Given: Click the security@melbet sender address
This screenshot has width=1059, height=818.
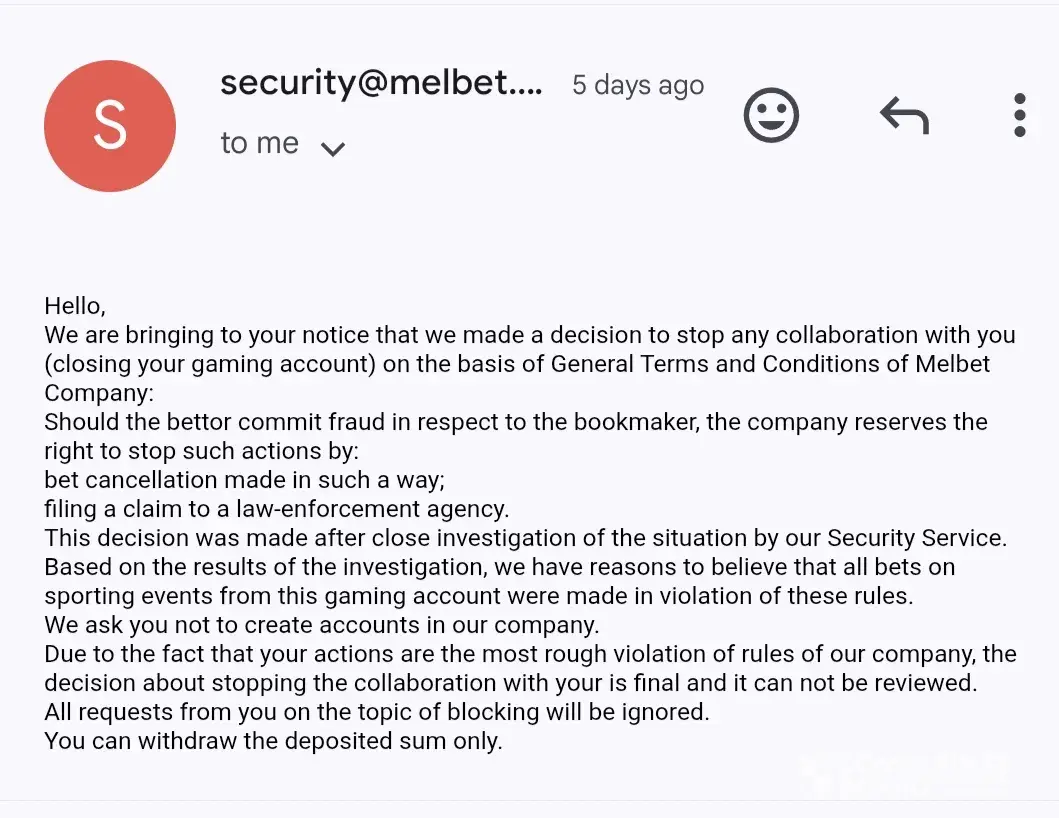Looking at the screenshot, I should pos(381,84).
